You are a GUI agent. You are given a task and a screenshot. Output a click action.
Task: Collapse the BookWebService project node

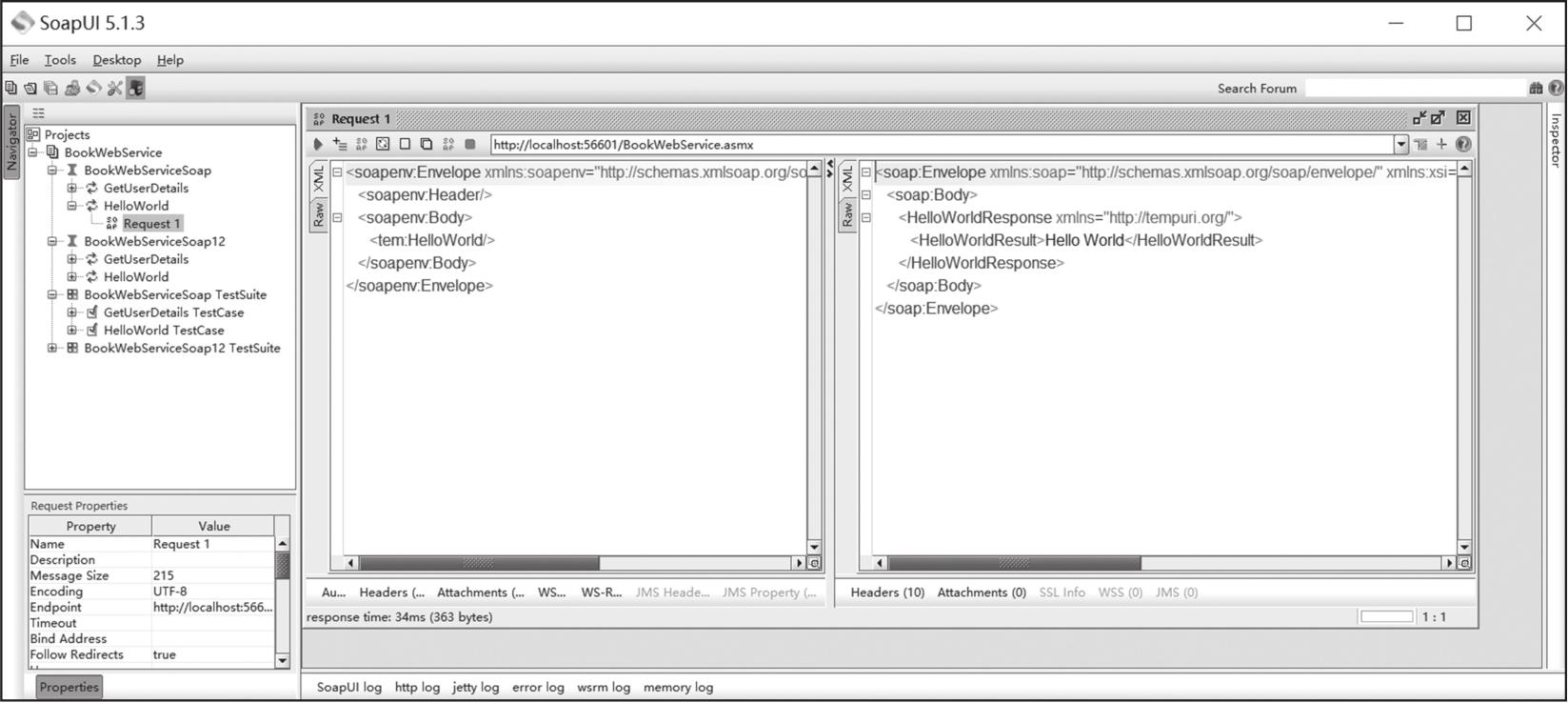click(x=33, y=152)
